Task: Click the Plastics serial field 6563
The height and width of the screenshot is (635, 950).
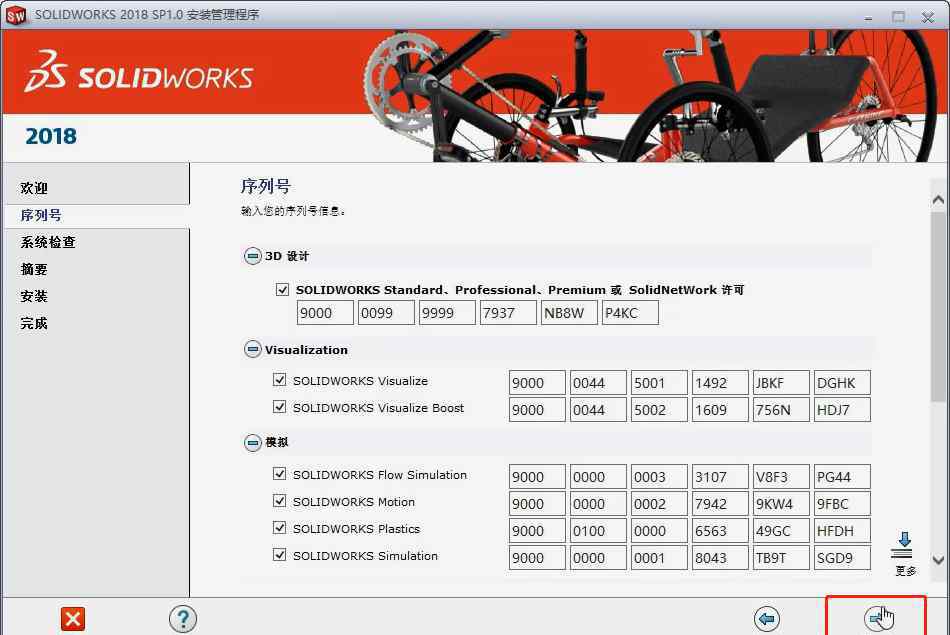Action: 720,531
